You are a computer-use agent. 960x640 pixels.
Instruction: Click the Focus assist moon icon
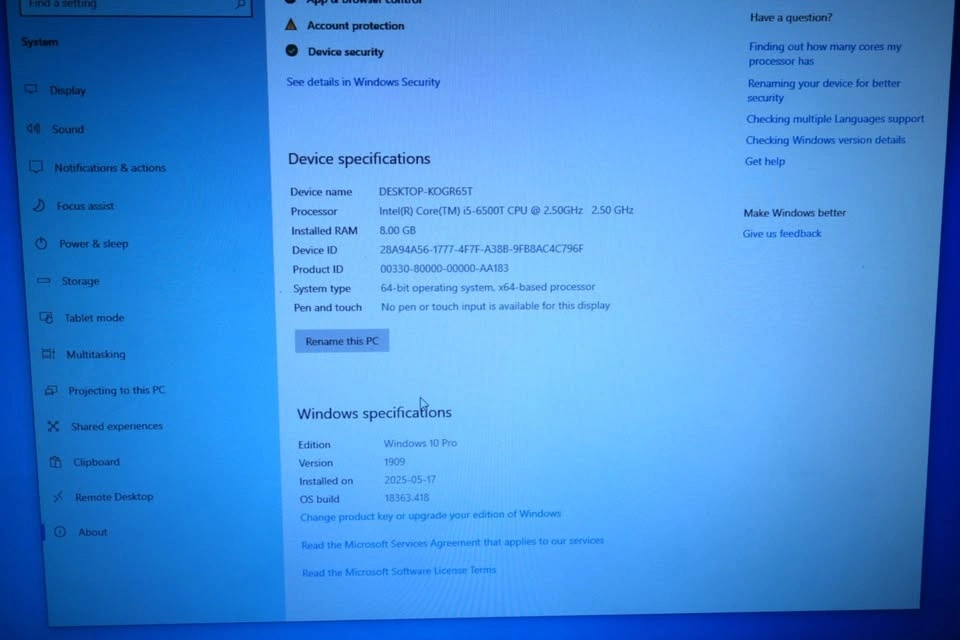click(39, 205)
